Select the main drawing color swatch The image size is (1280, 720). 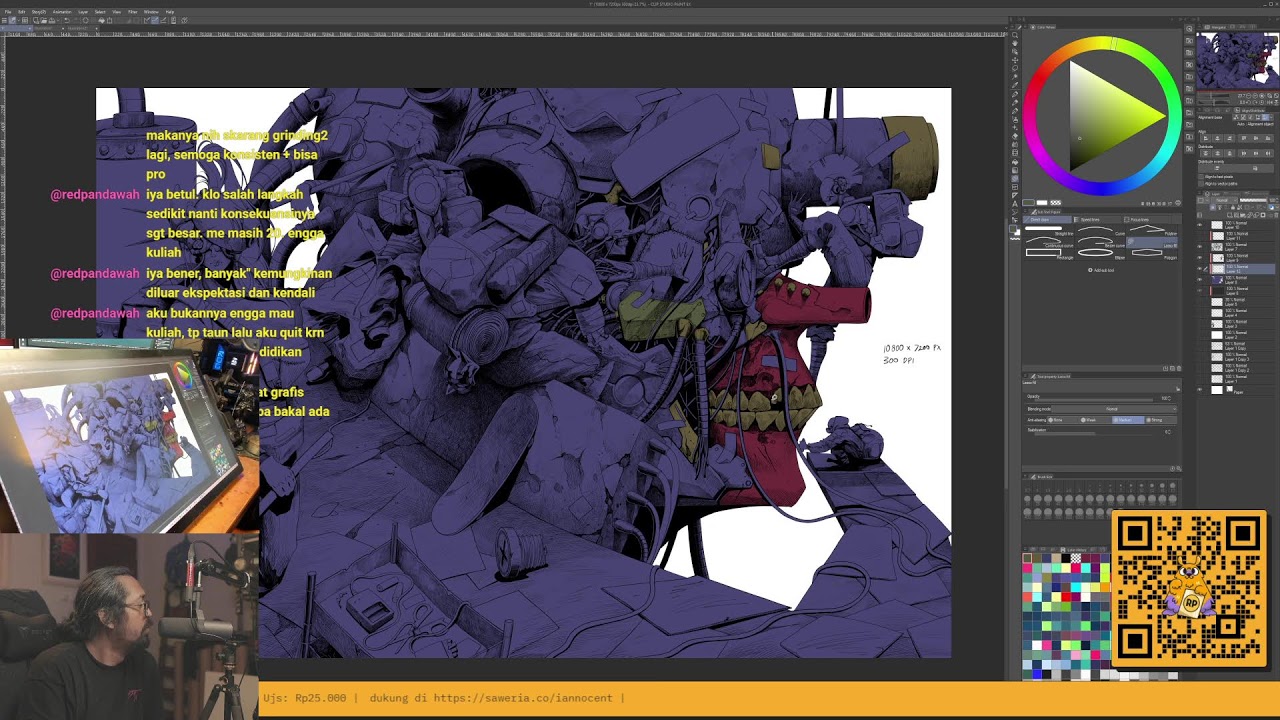point(1029,203)
